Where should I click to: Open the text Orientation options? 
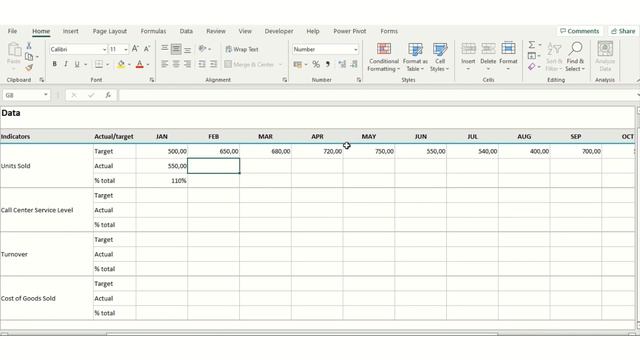click(x=203, y=49)
